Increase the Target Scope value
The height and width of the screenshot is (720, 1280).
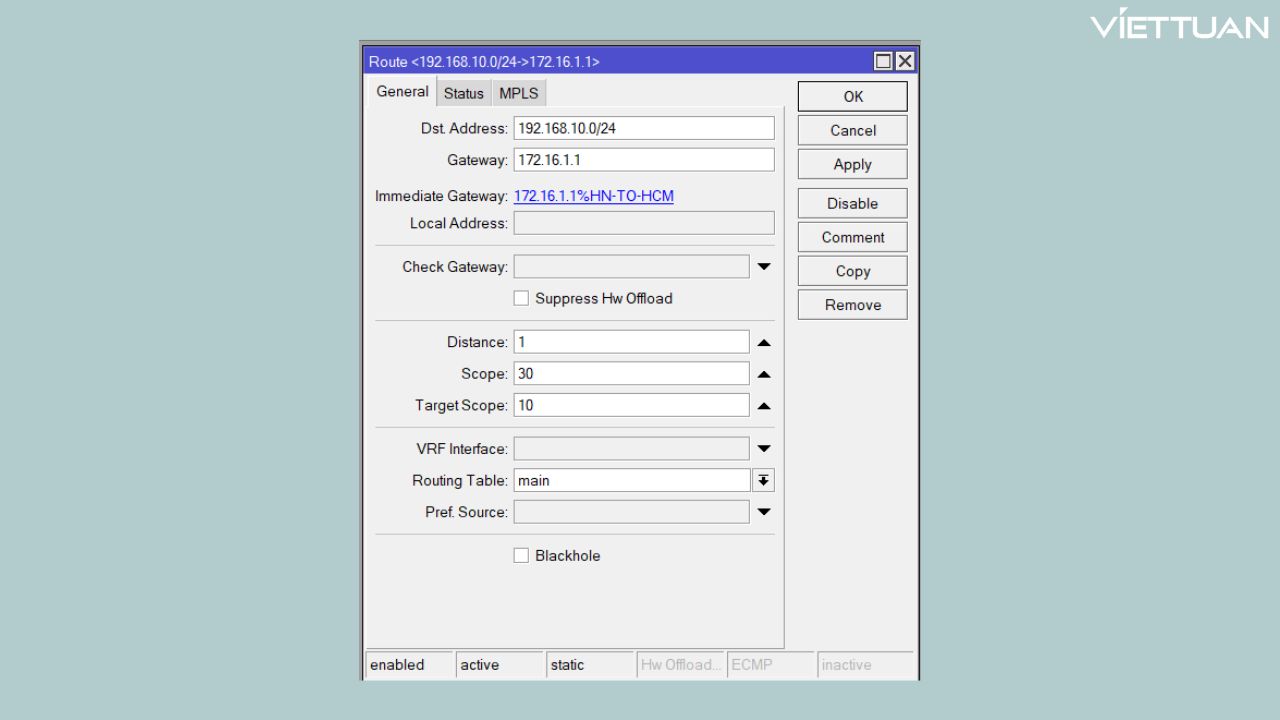pos(763,404)
